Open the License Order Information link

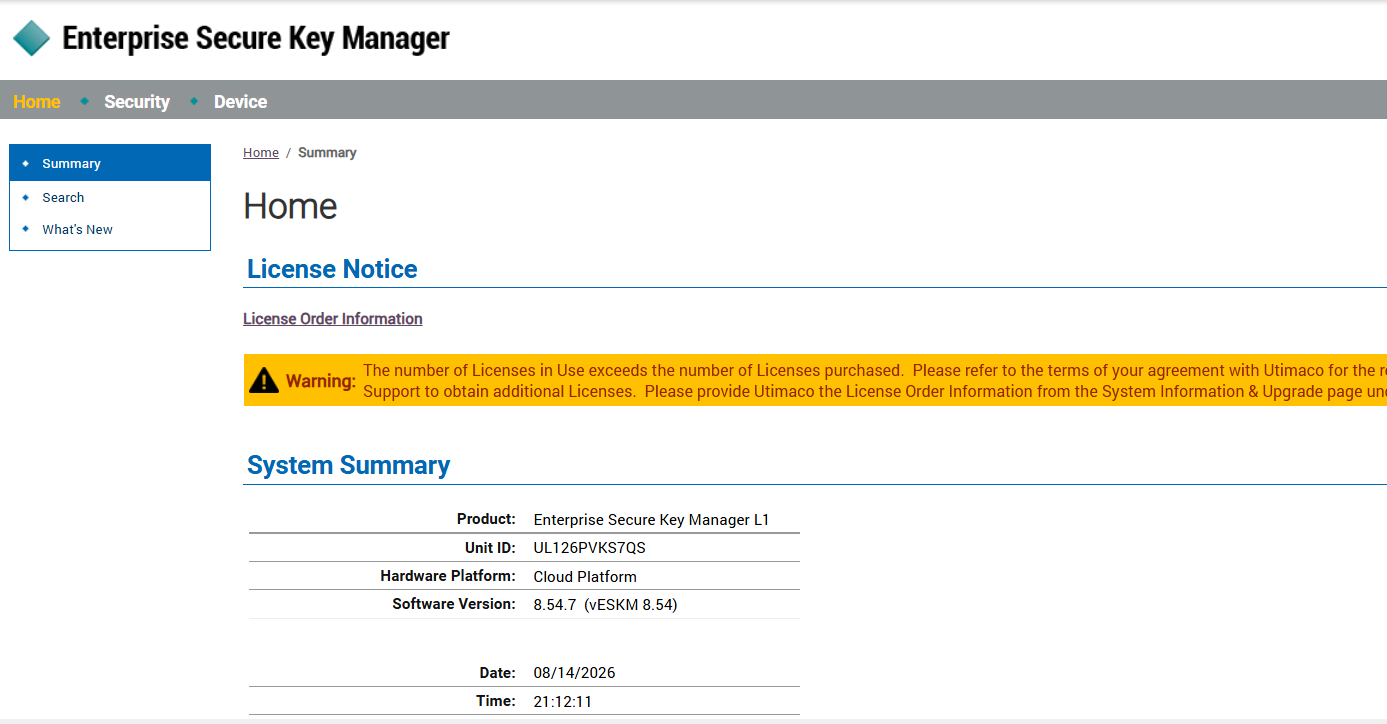click(333, 319)
